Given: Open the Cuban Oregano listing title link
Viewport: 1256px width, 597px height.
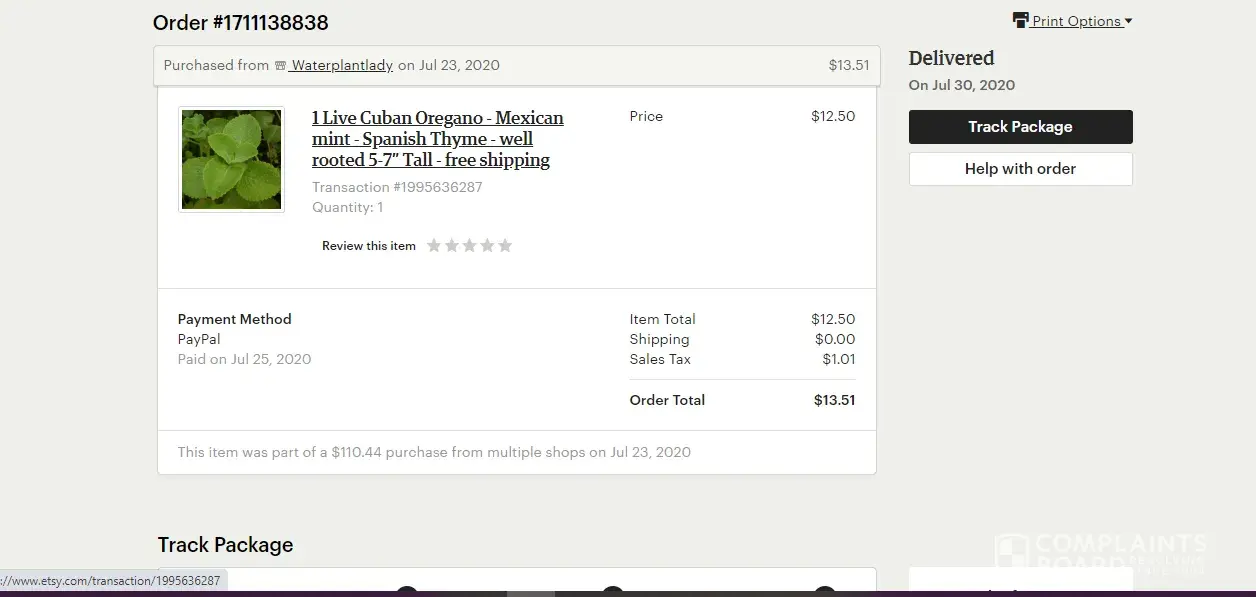Looking at the screenshot, I should 437,139.
